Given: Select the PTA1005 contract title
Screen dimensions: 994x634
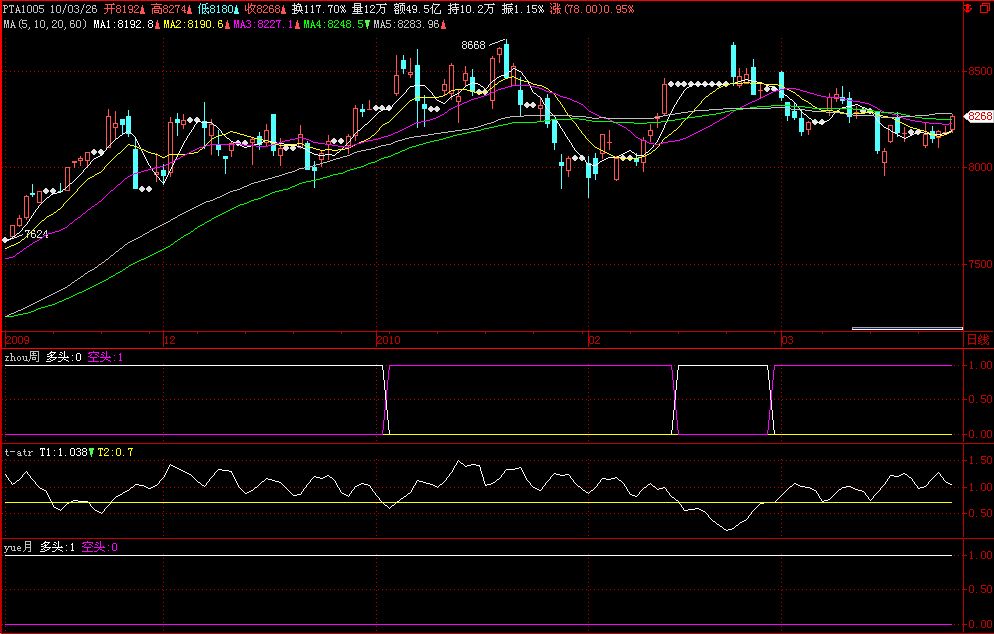Looking at the screenshot, I should 24,9.
